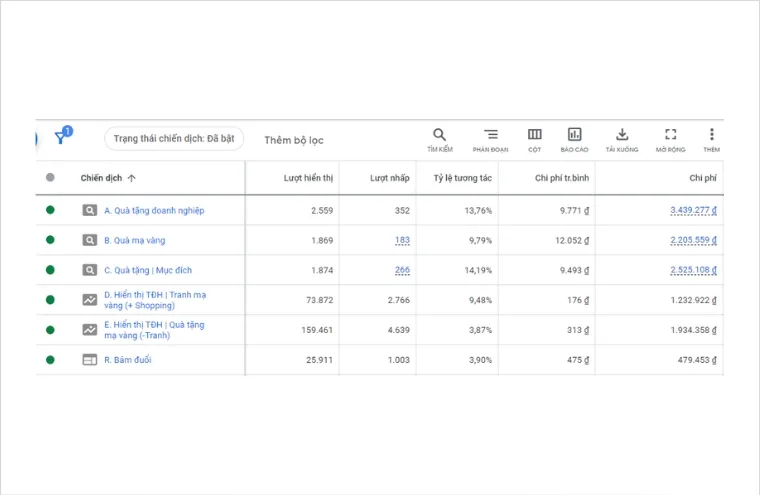Viewport: 760px width, 495px height.
Task: Open the Phân đoạn segment icon
Action: click(491, 134)
